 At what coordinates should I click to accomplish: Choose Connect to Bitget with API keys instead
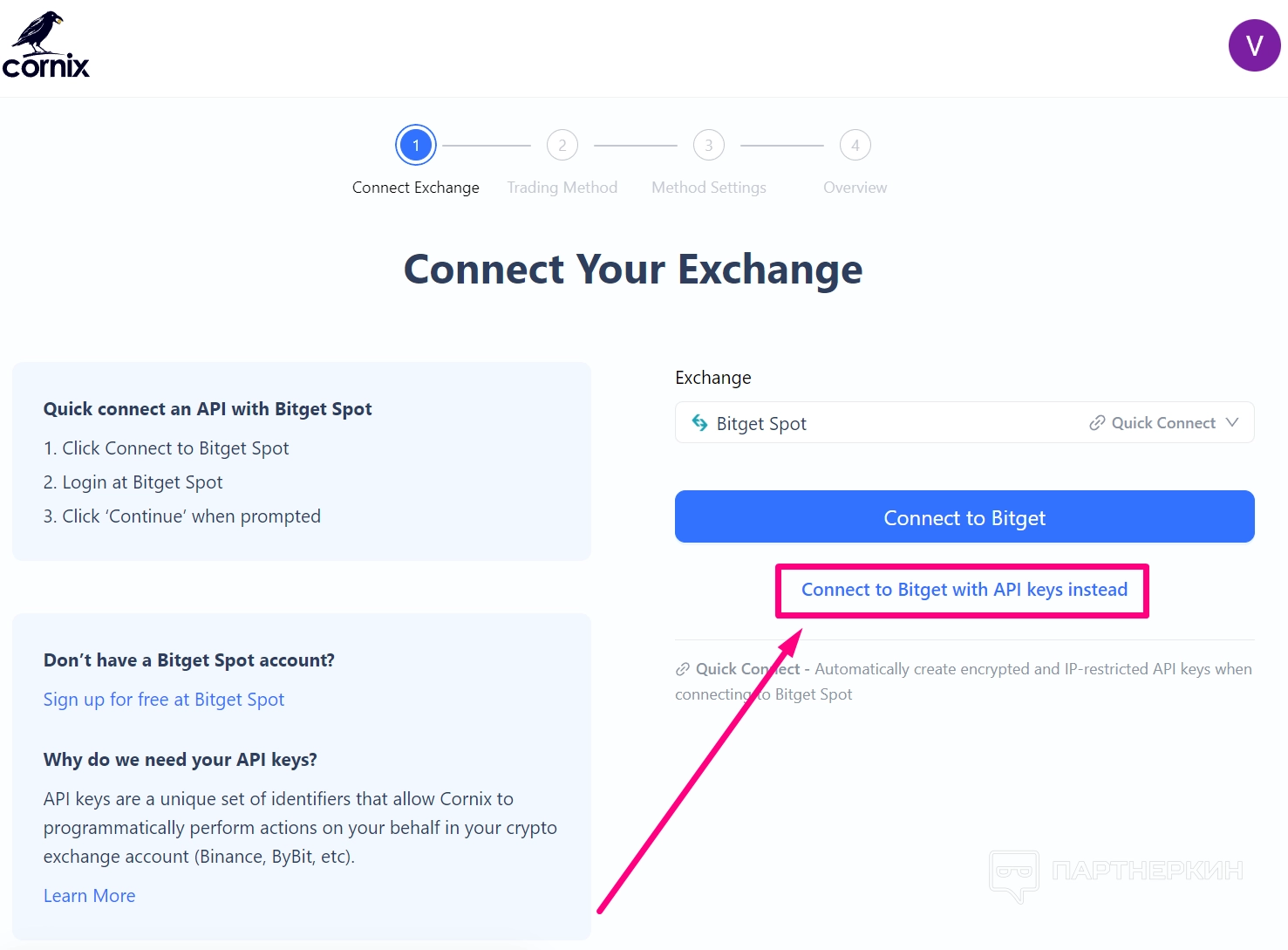[x=964, y=590]
